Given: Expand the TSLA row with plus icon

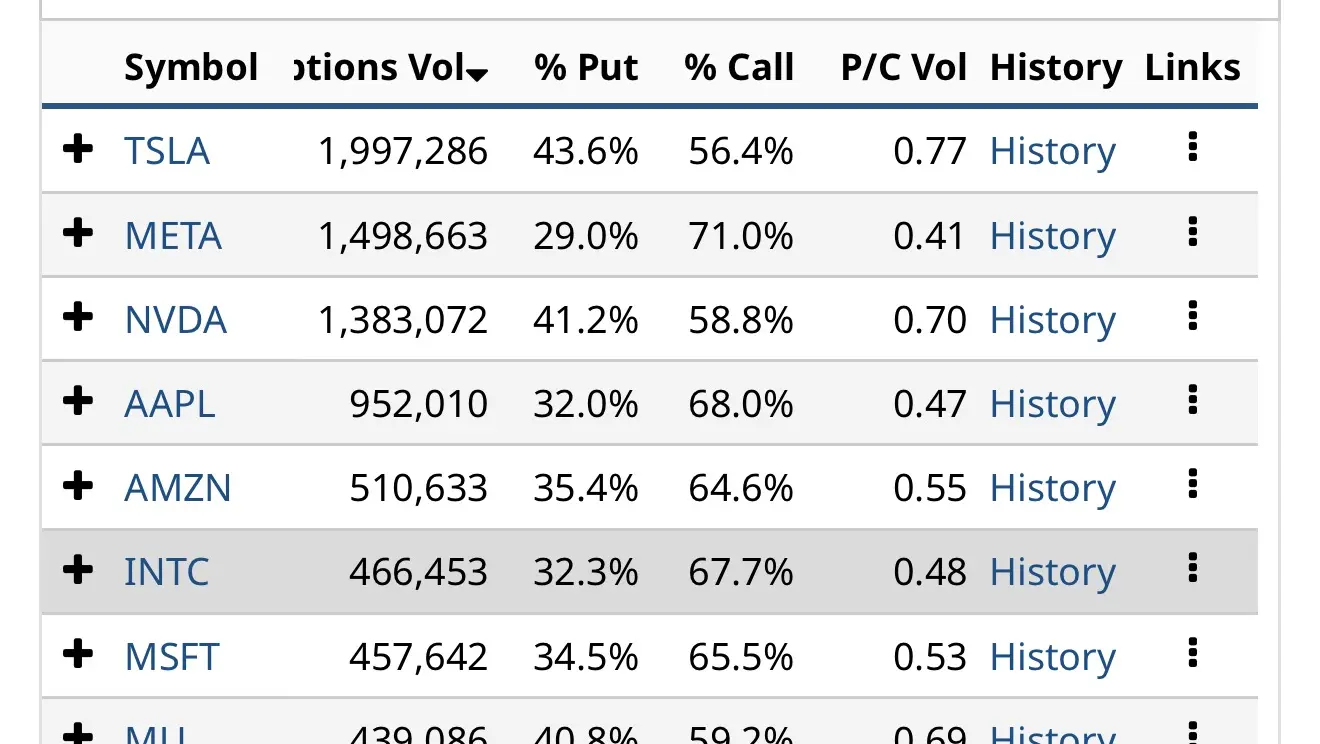Looking at the screenshot, I should tap(77, 149).
